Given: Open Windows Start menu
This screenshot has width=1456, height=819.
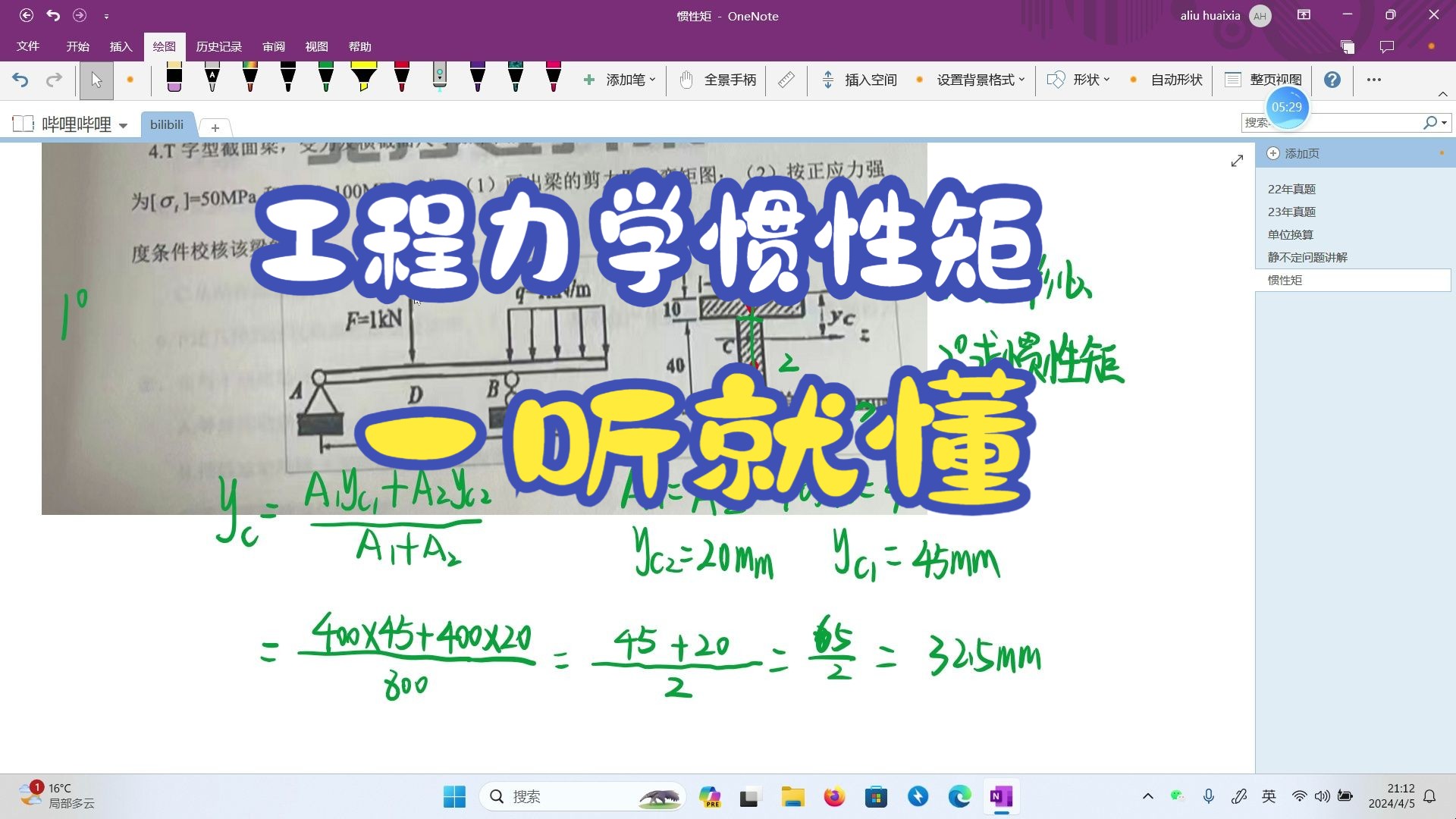Looking at the screenshot, I should click(454, 797).
